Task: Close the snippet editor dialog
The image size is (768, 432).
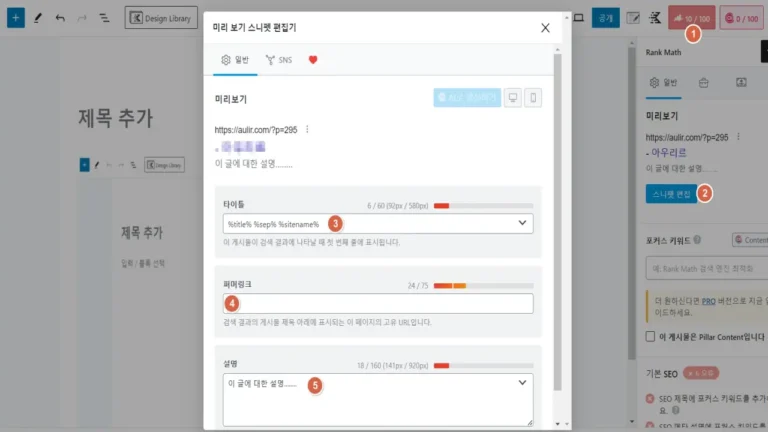Action: pos(545,28)
